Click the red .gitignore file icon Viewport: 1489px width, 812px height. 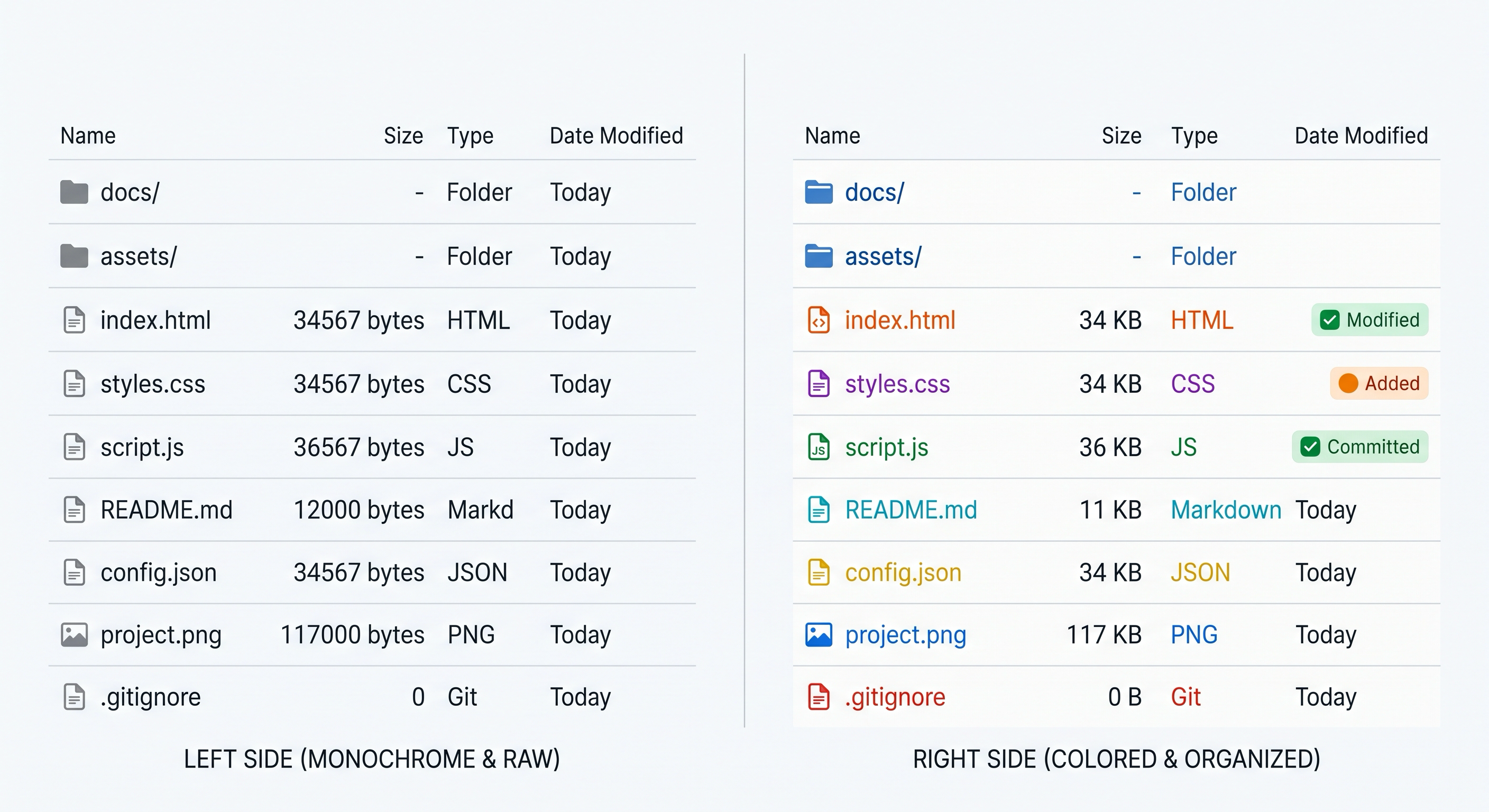click(819, 697)
